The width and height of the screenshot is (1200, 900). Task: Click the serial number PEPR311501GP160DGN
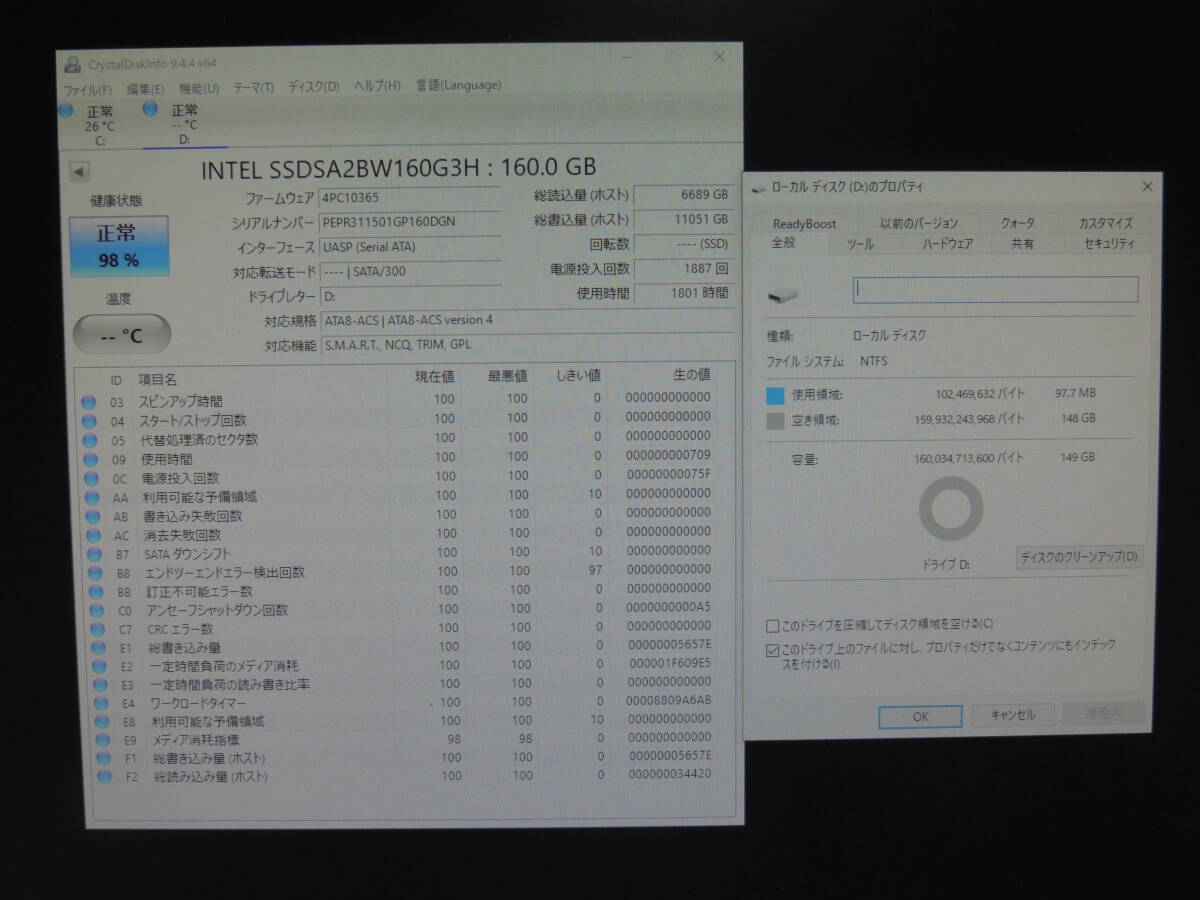click(x=388, y=221)
